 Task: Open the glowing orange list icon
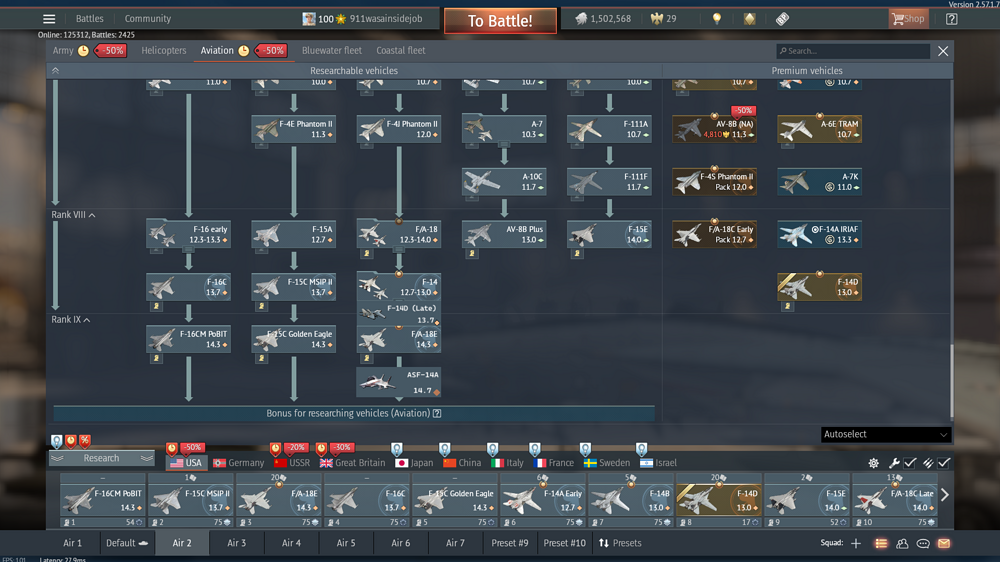click(x=881, y=544)
